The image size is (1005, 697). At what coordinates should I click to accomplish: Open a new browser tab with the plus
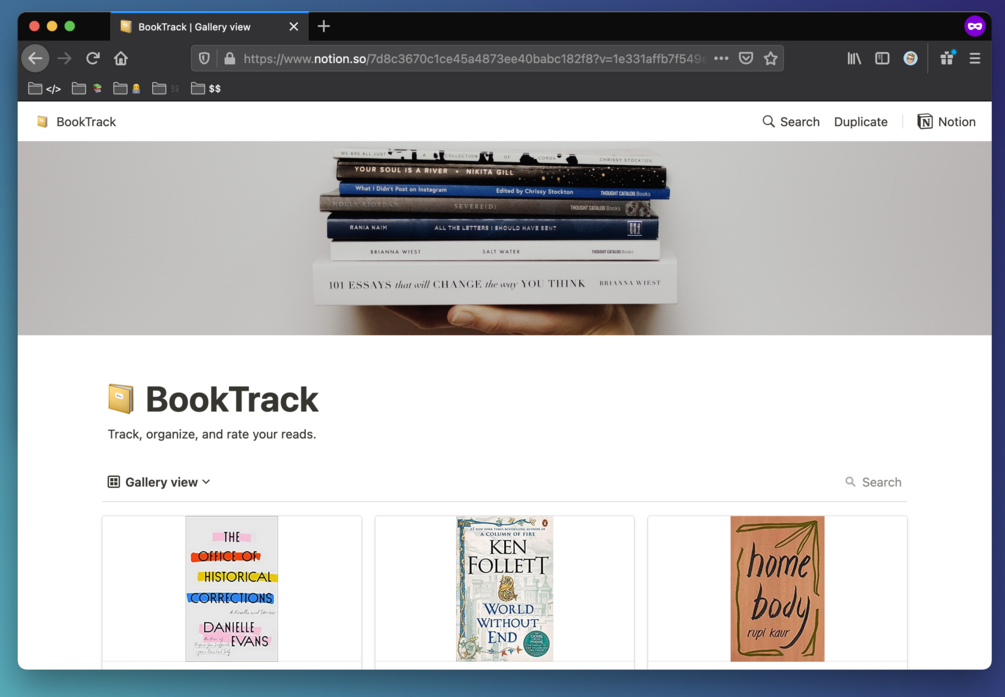321,26
